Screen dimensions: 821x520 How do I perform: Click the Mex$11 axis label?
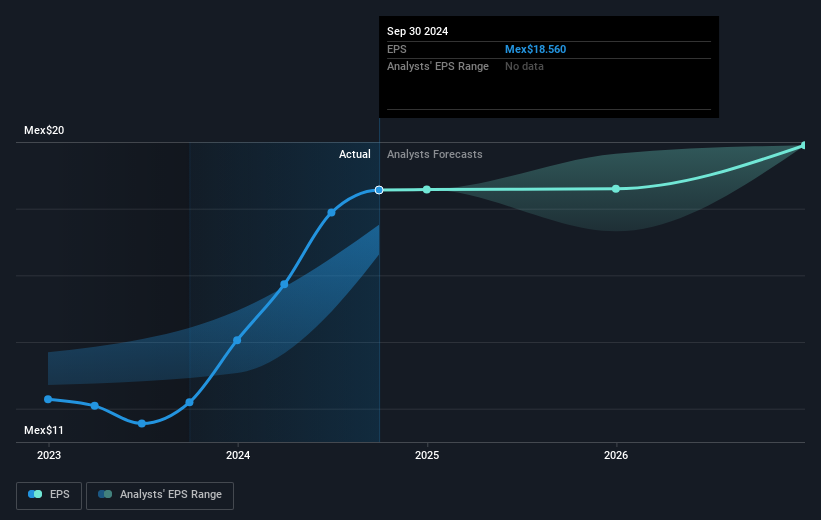43,430
